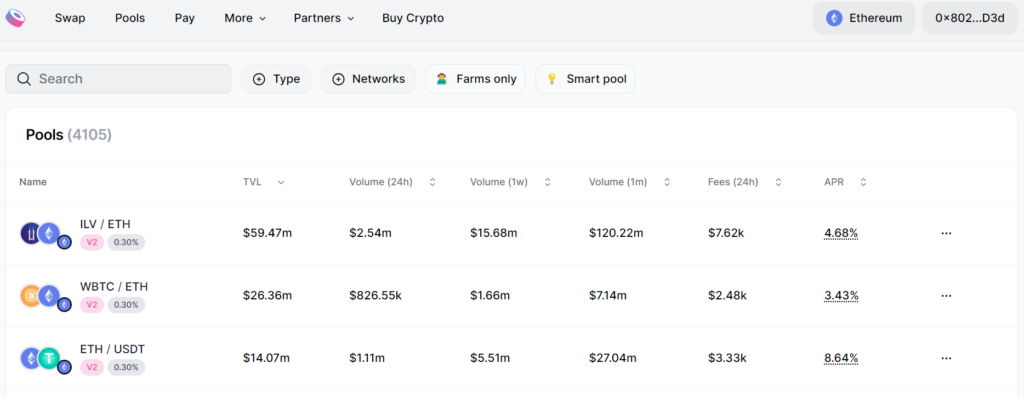Open the wallet address 0x802...D3d button
The height and width of the screenshot is (397, 1024).
point(970,18)
